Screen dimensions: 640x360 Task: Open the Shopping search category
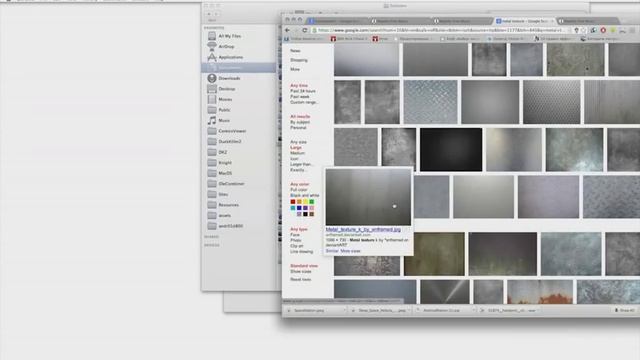[299, 60]
